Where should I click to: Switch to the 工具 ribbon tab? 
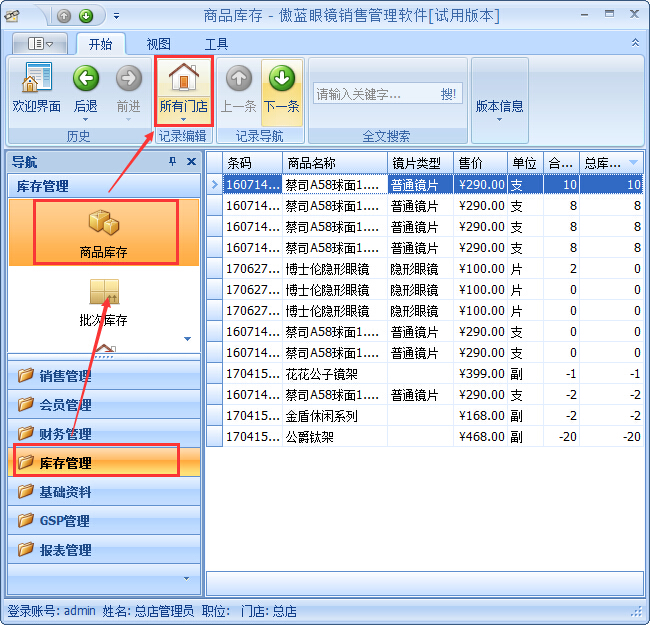pos(216,44)
